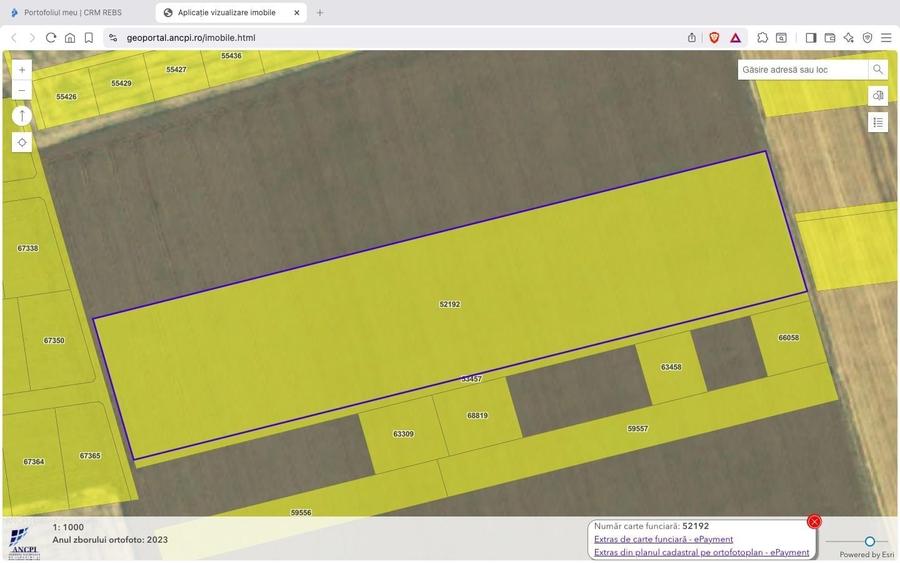Image resolution: width=900 pixels, height=563 pixels.
Task: Open the browser hamburger menu
Action: tap(886, 38)
